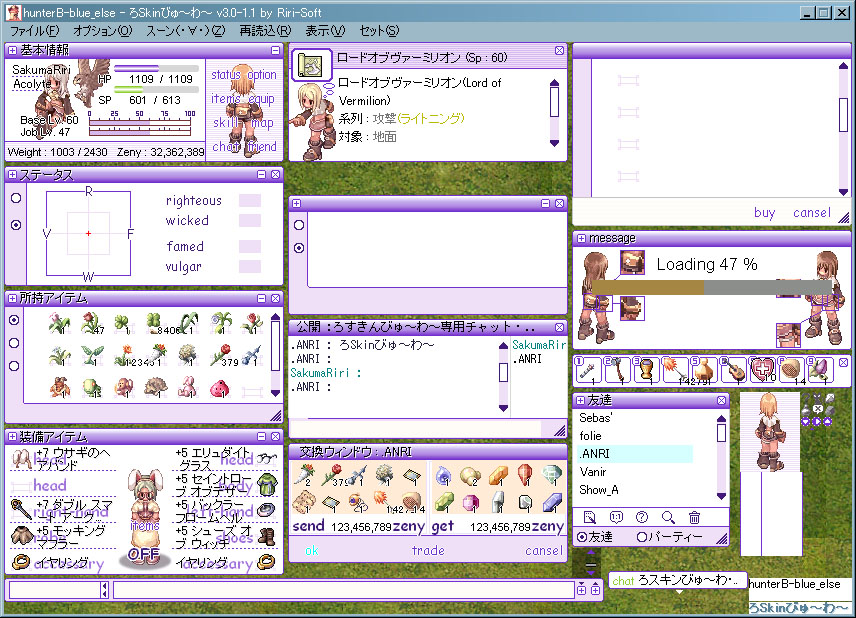Select the top radio button in the untitled panel
The width and height of the screenshot is (856, 618).
coord(299,224)
